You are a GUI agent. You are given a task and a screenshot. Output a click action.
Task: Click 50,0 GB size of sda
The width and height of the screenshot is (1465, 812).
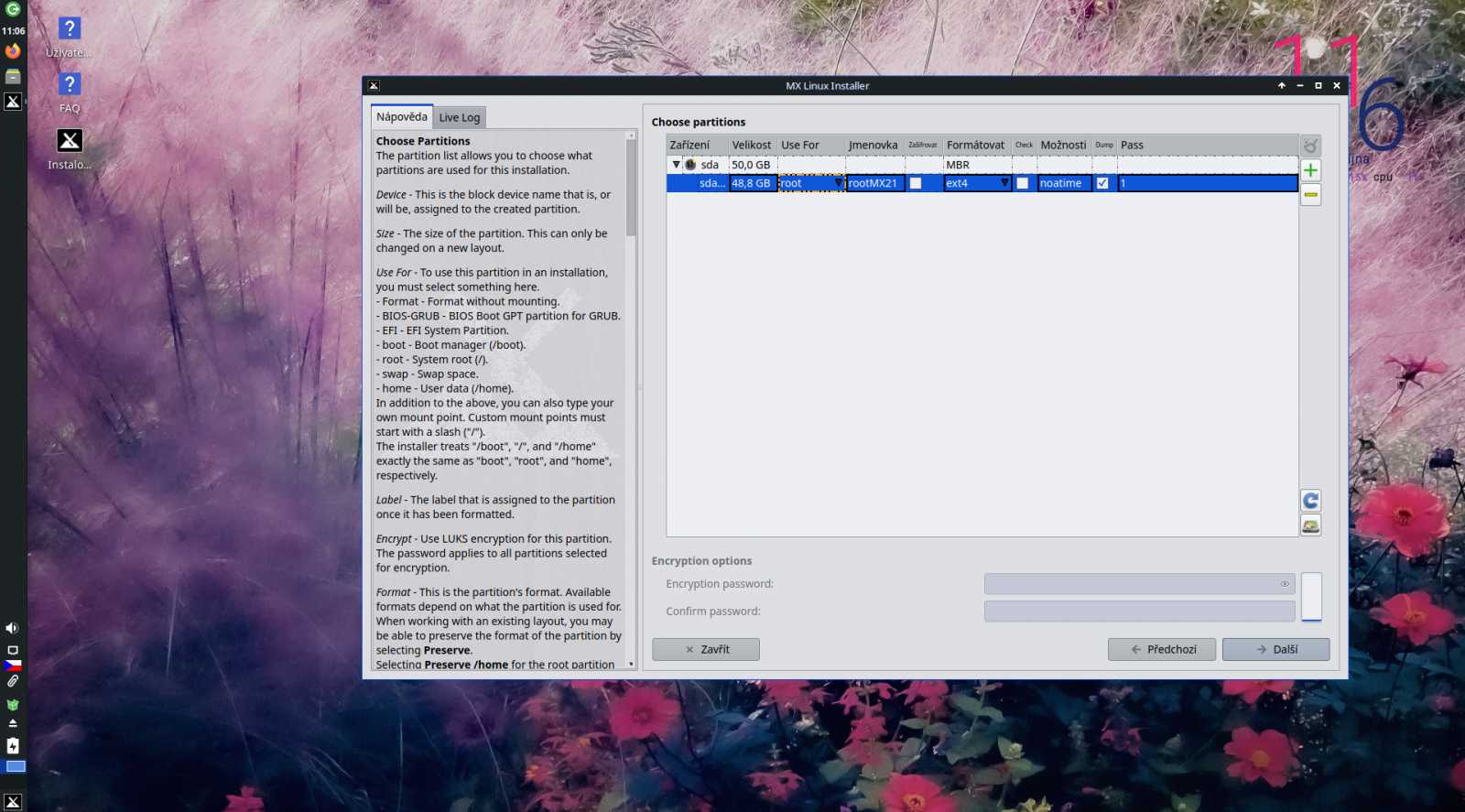751,165
